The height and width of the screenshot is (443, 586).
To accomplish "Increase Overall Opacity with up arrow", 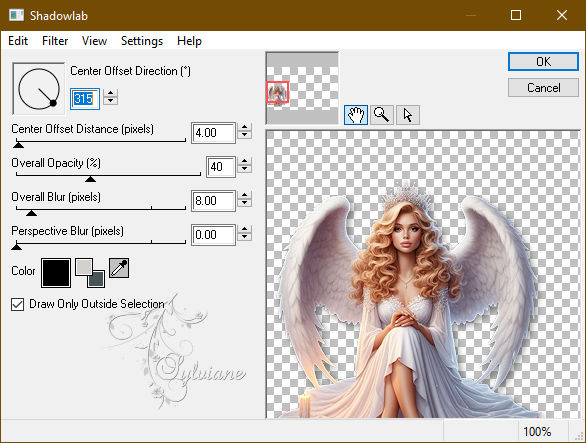I will point(244,161).
